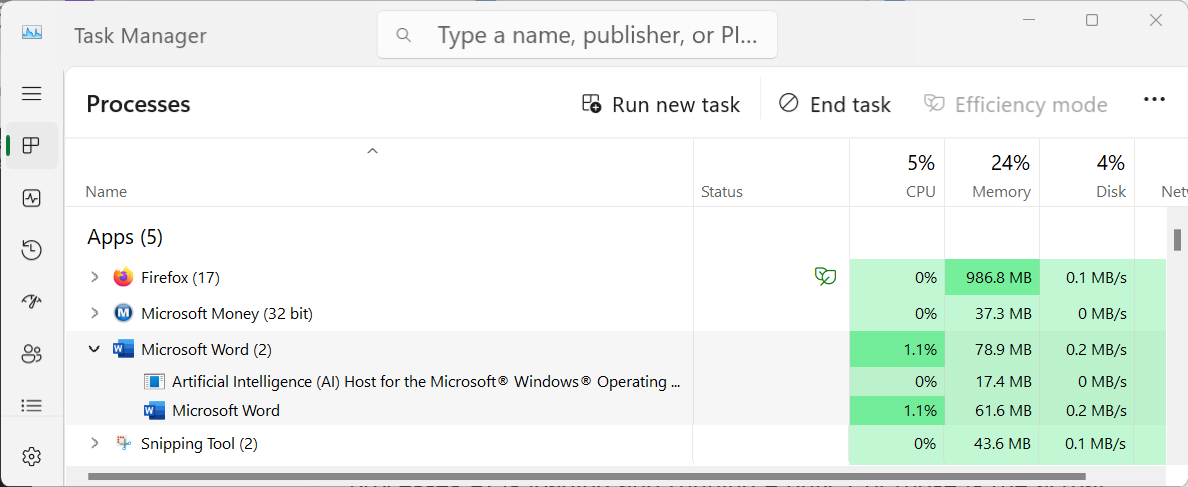Viewport: 1188px width, 487px height.
Task: Maximize the Task Manager window
Action: pos(1092,20)
